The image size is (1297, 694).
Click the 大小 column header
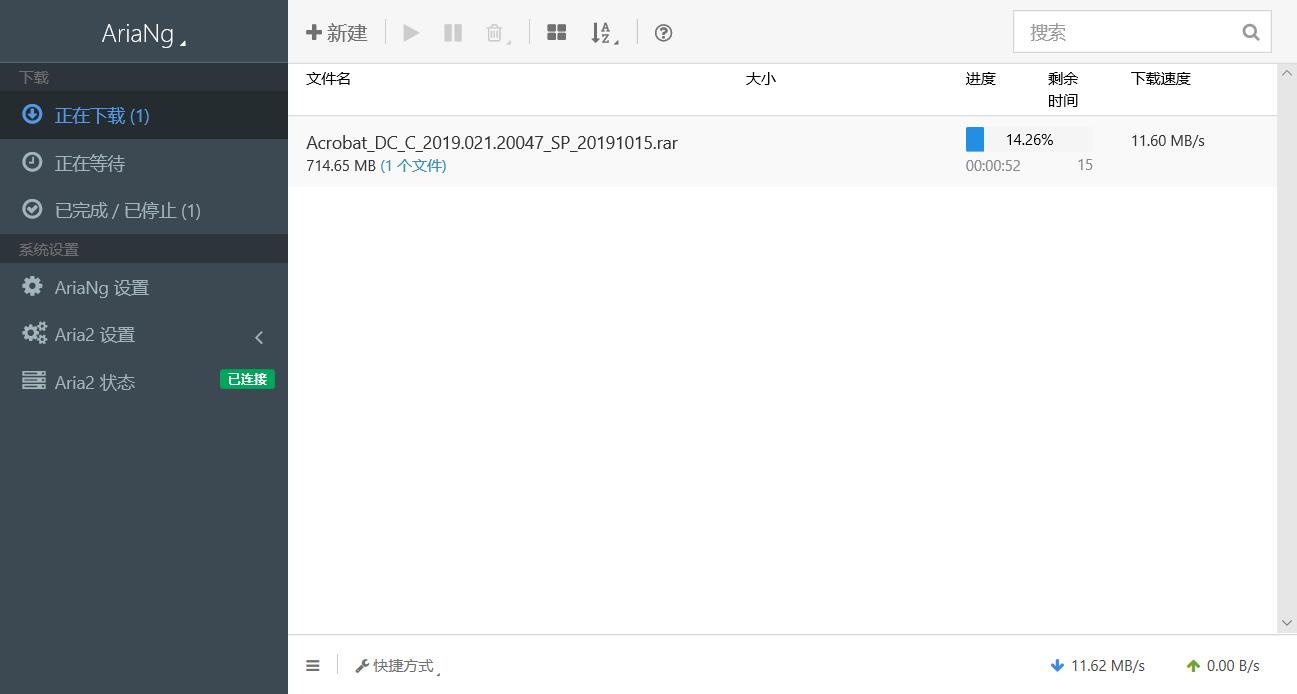point(760,78)
